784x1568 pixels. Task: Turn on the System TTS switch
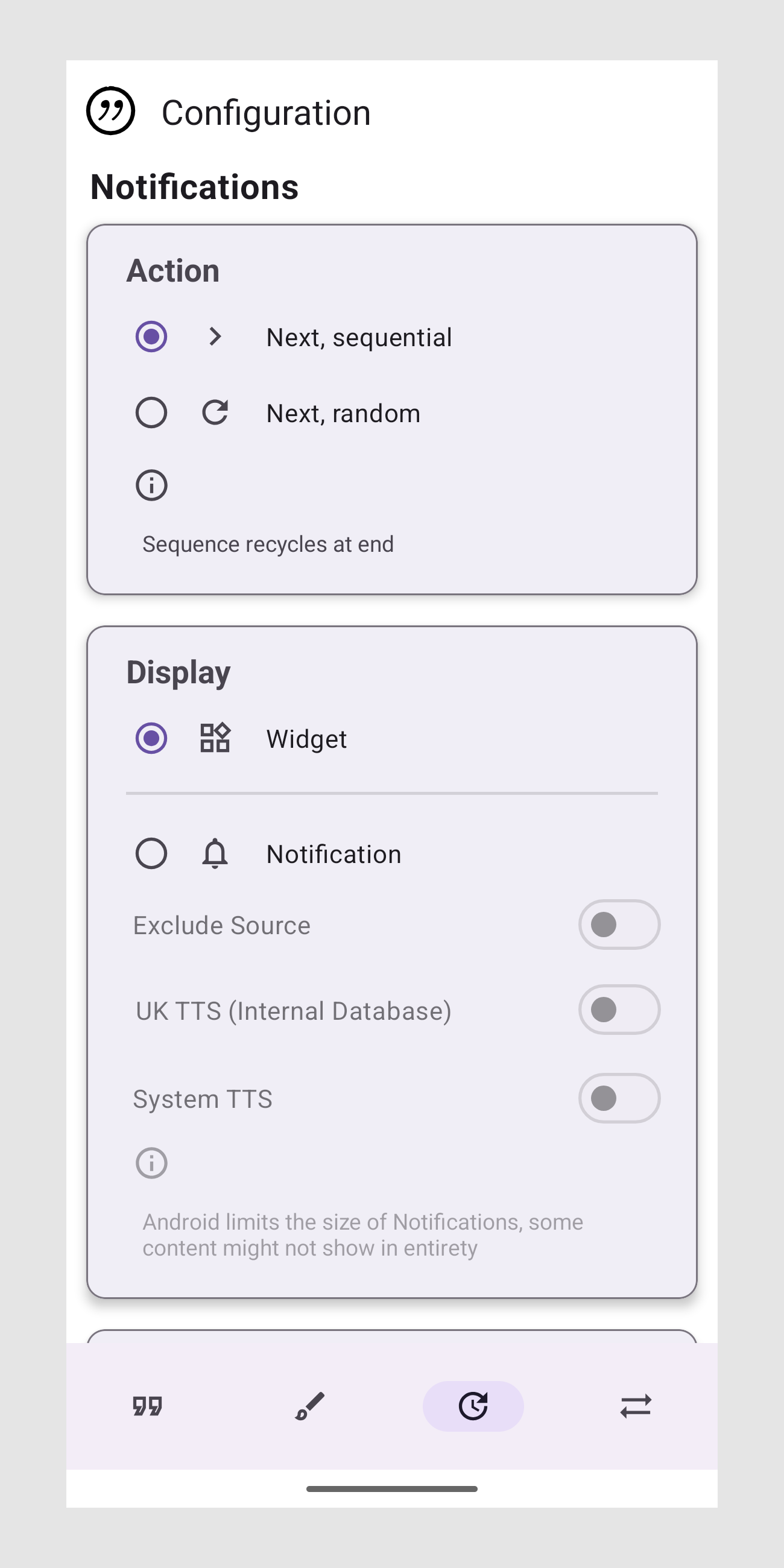(619, 1098)
